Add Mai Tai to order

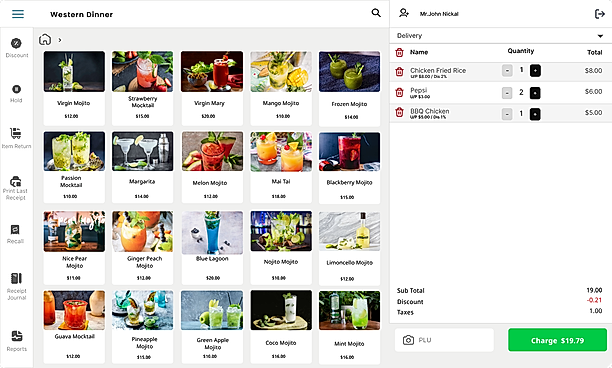pos(281,167)
